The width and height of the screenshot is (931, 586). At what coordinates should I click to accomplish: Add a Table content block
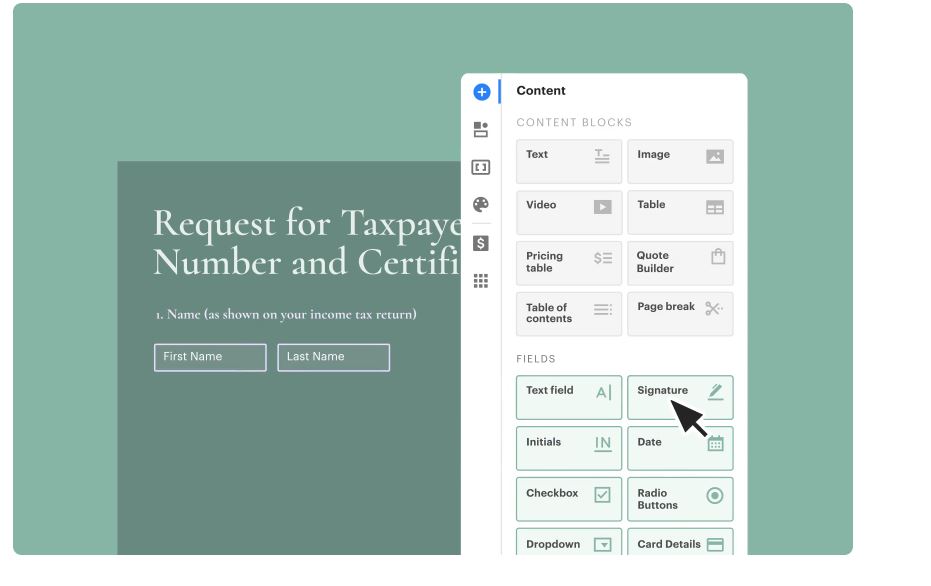pos(680,213)
